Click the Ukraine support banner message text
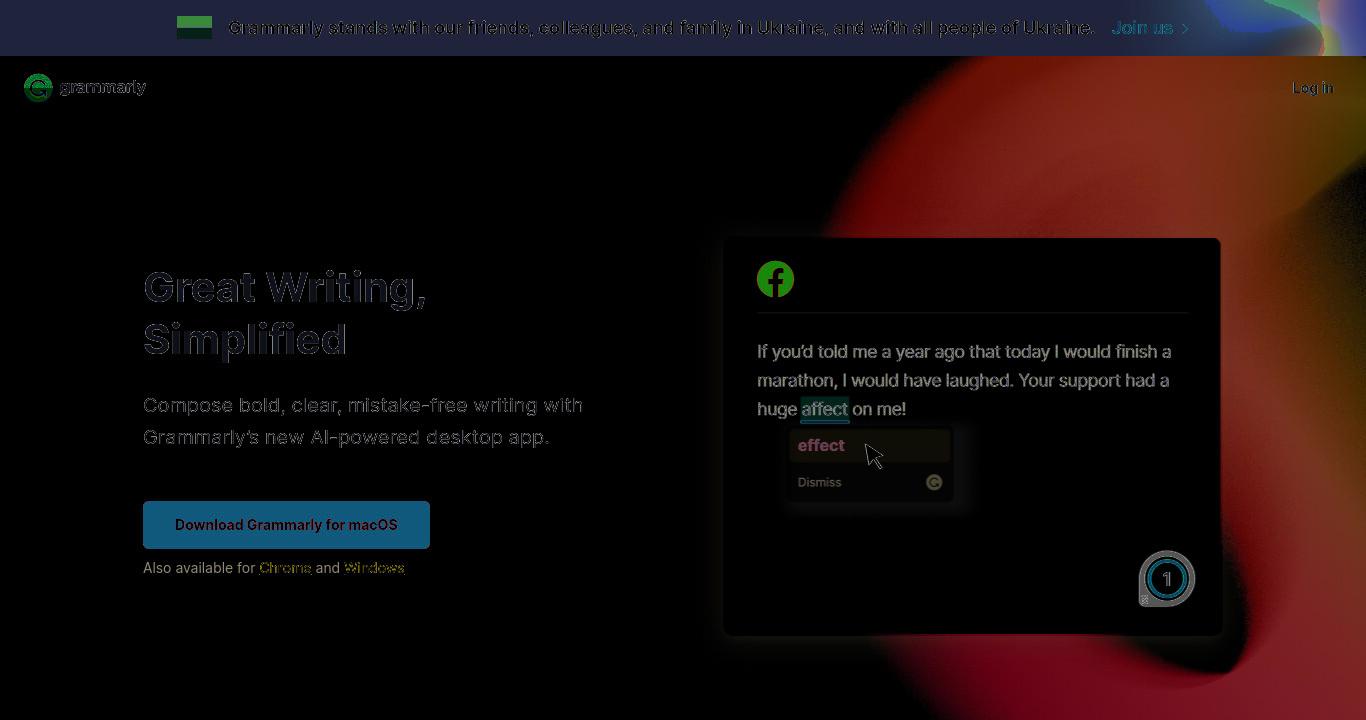 pyautogui.click(x=661, y=28)
